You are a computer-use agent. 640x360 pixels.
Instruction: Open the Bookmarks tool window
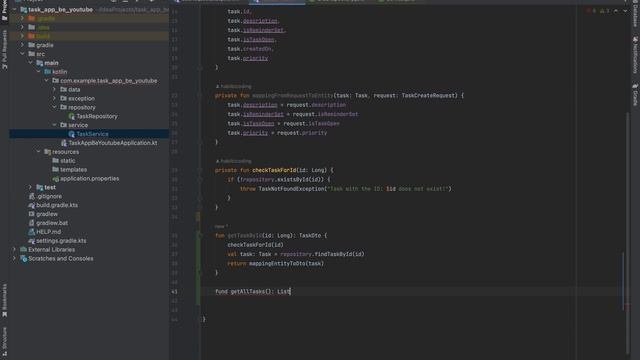tap(4, 300)
